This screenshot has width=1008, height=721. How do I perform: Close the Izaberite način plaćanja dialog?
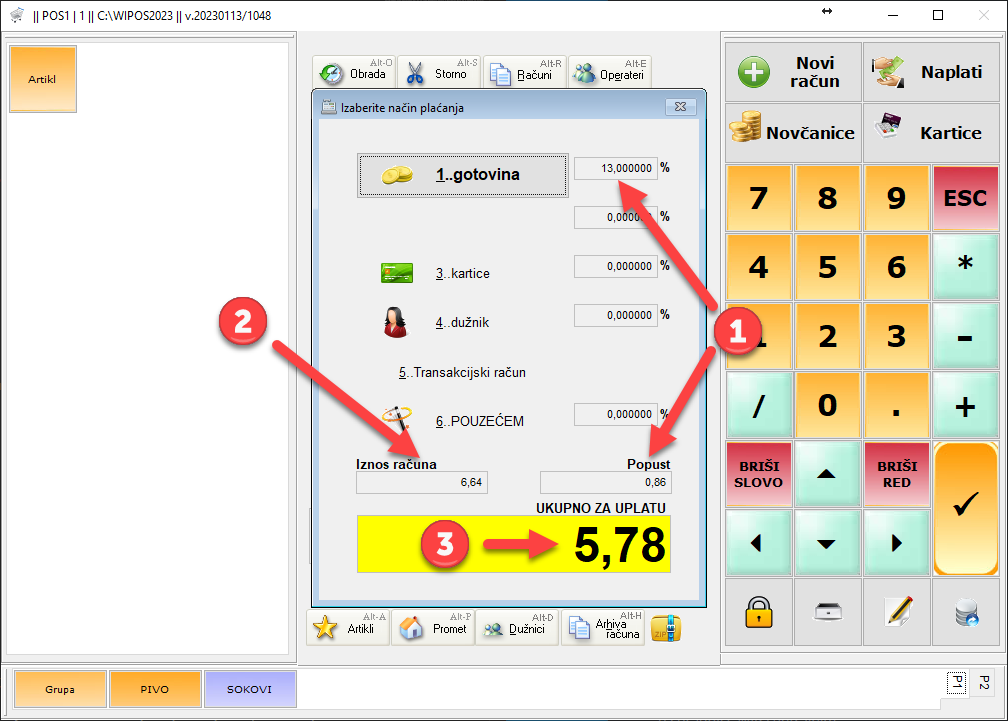[679, 107]
